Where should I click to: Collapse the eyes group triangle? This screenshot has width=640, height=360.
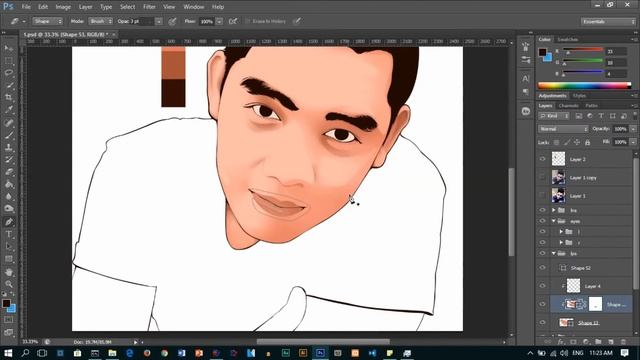[553, 221]
